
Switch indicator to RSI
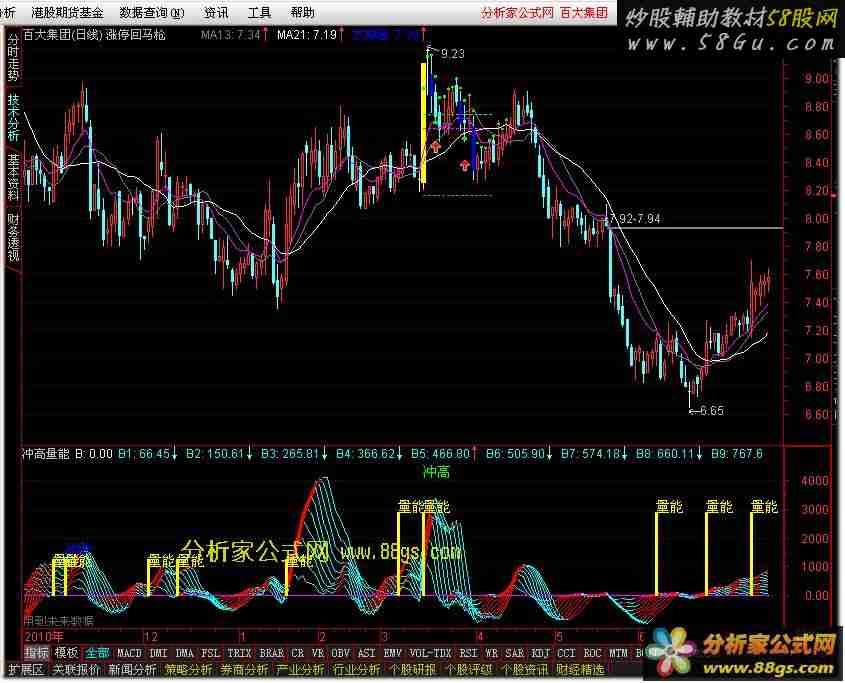(469, 653)
